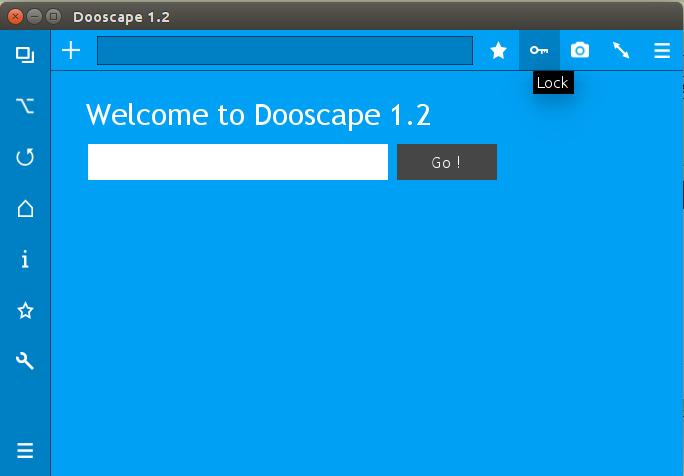Focus the toolbar address bar
Image resolution: width=684 pixels, height=476 pixels.
coord(285,51)
